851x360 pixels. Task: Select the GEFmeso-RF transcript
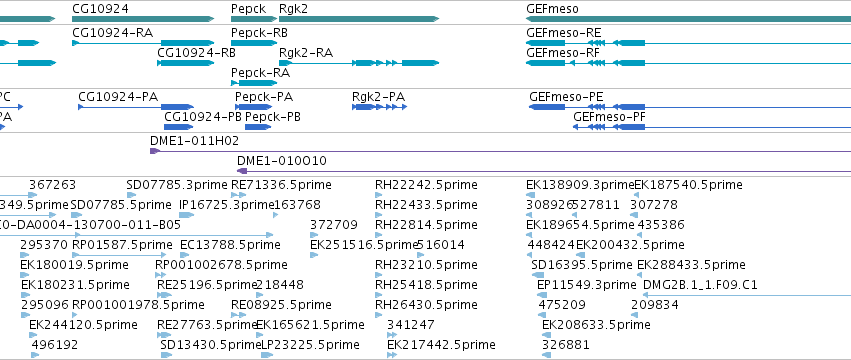pyautogui.click(x=688, y=63)
